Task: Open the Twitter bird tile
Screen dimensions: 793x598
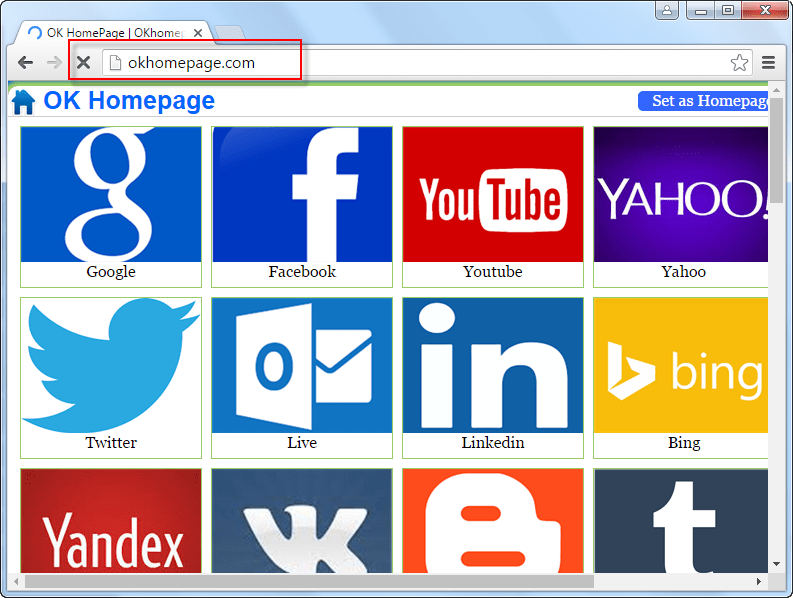Action: [x=111, y=365]
